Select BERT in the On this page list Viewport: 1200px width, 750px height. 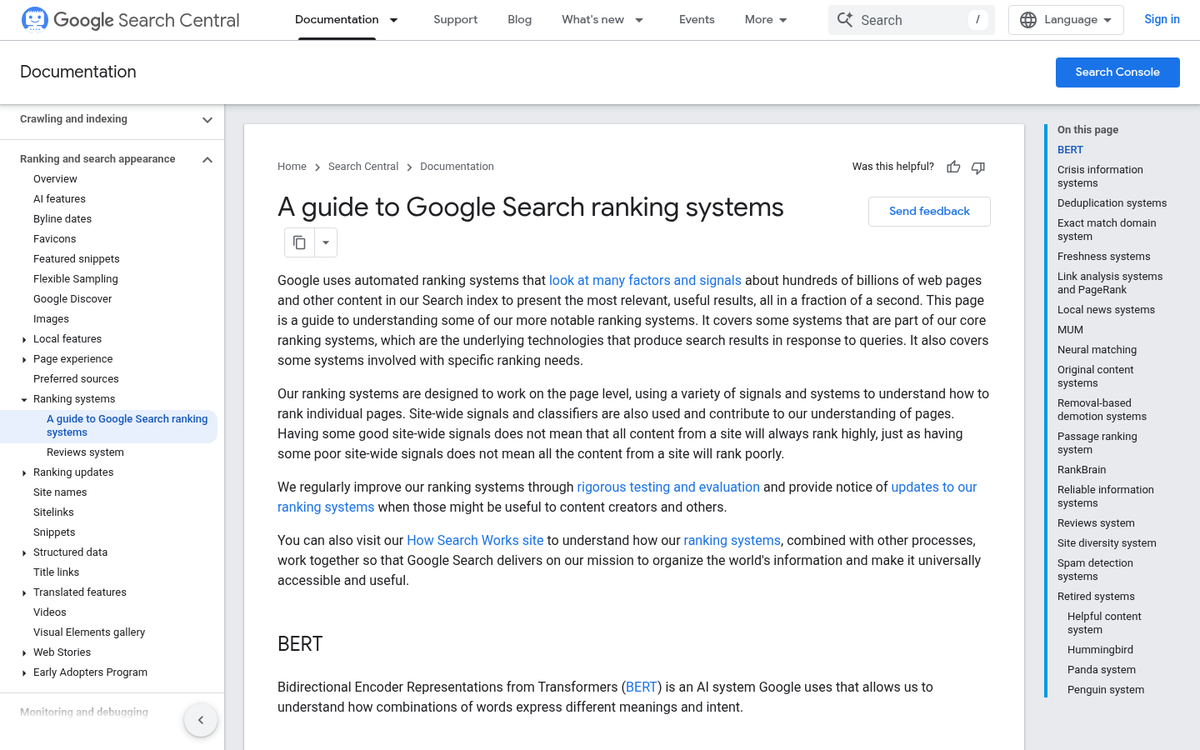1070,149
